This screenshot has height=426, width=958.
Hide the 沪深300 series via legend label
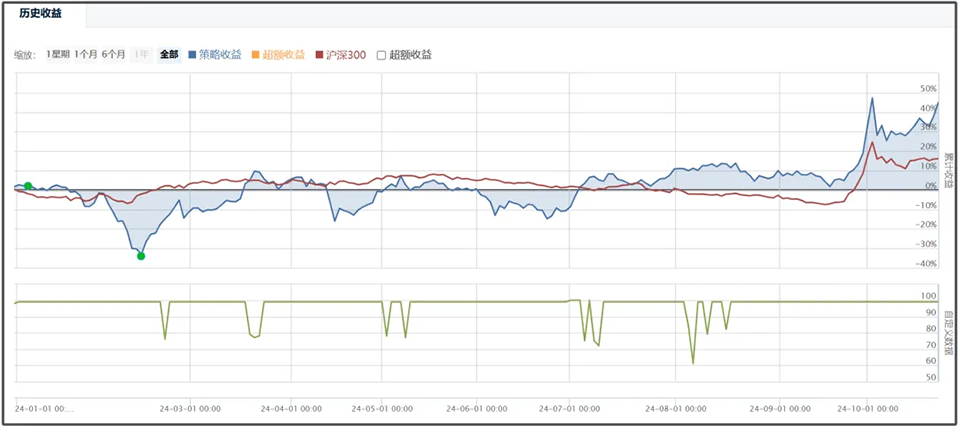[x=346, y=55]
